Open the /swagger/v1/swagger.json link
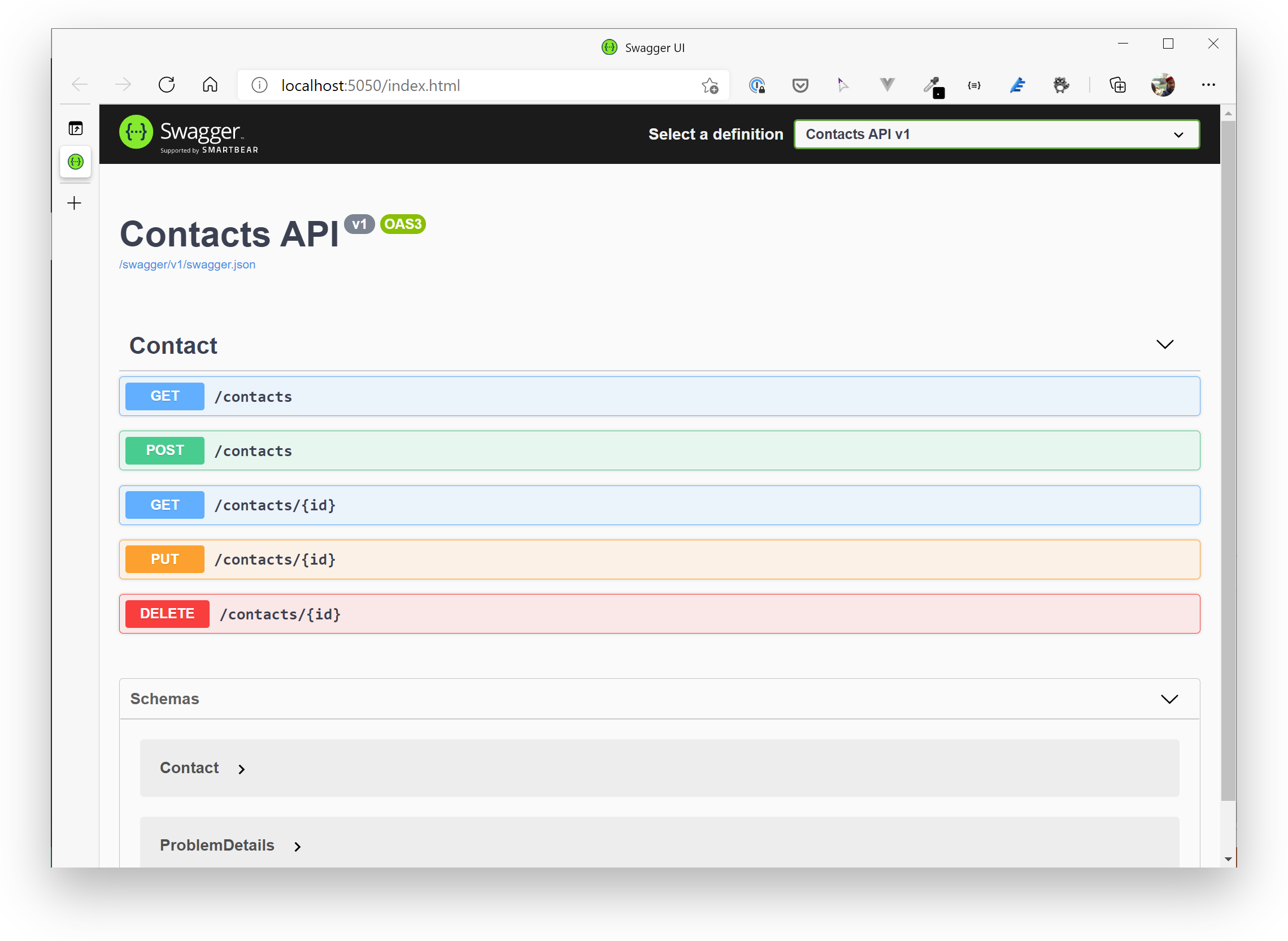The image size is (1288, 941). [187, 264]
